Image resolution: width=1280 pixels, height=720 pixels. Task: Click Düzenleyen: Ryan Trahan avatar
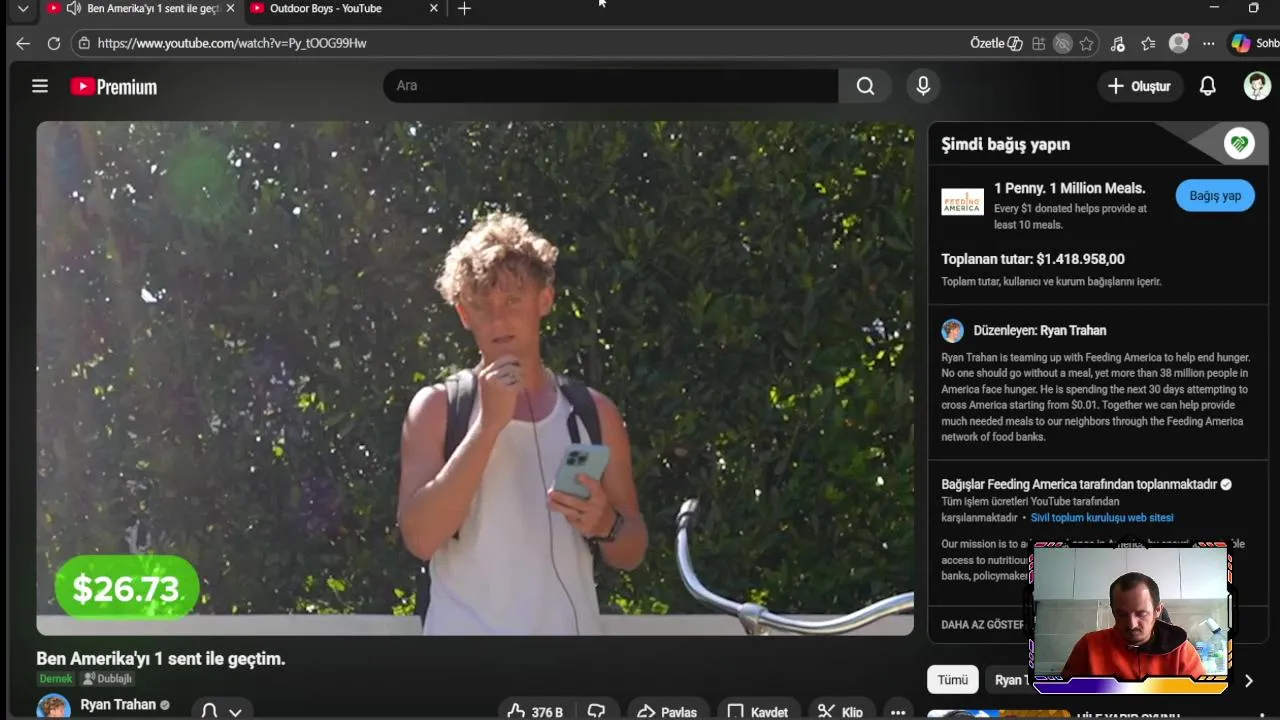coord(952,331)
